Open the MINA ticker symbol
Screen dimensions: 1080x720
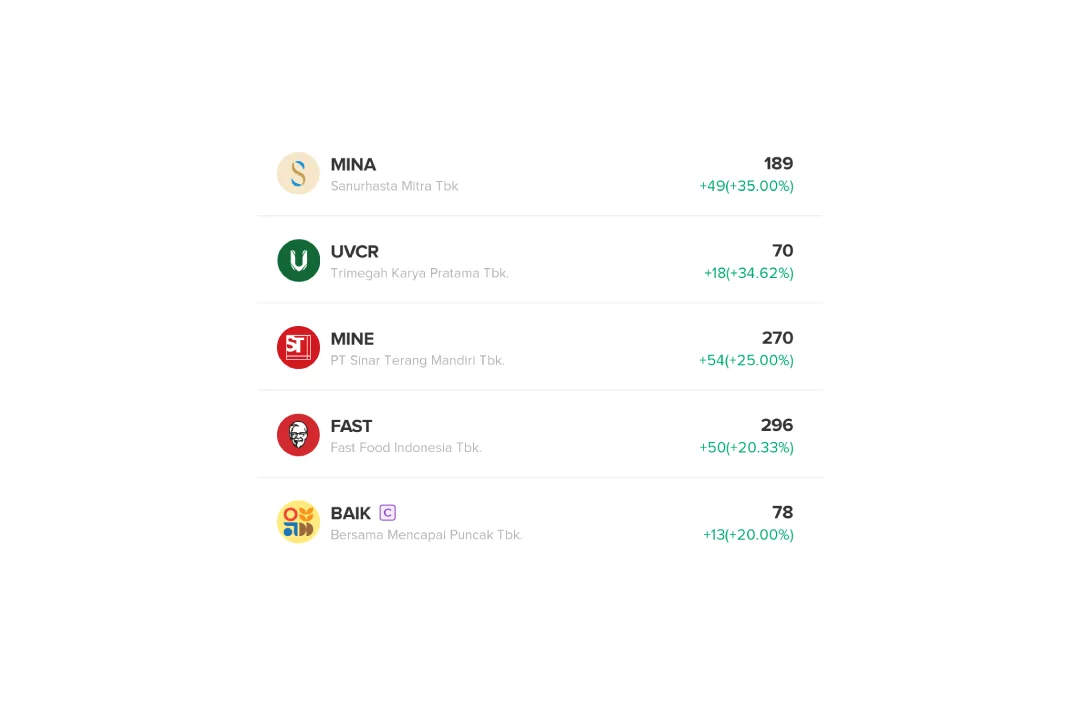[x=353, y=165]
